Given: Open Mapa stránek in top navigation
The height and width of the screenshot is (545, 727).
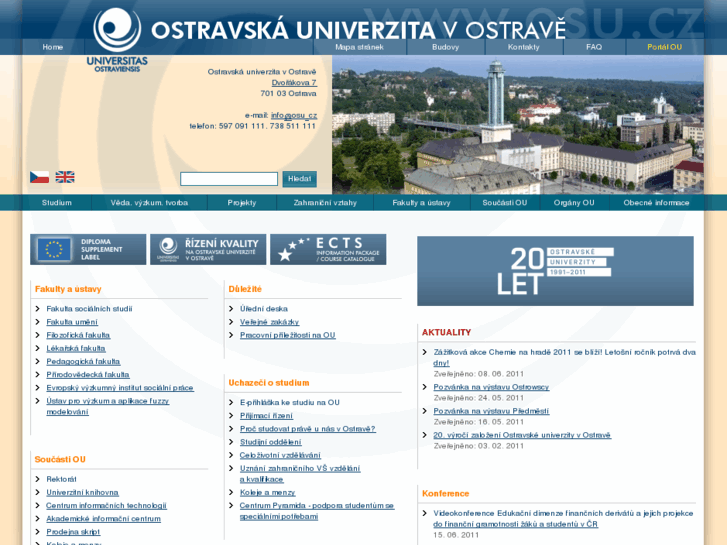Looking at the screenshot, I should click(359, 47).
